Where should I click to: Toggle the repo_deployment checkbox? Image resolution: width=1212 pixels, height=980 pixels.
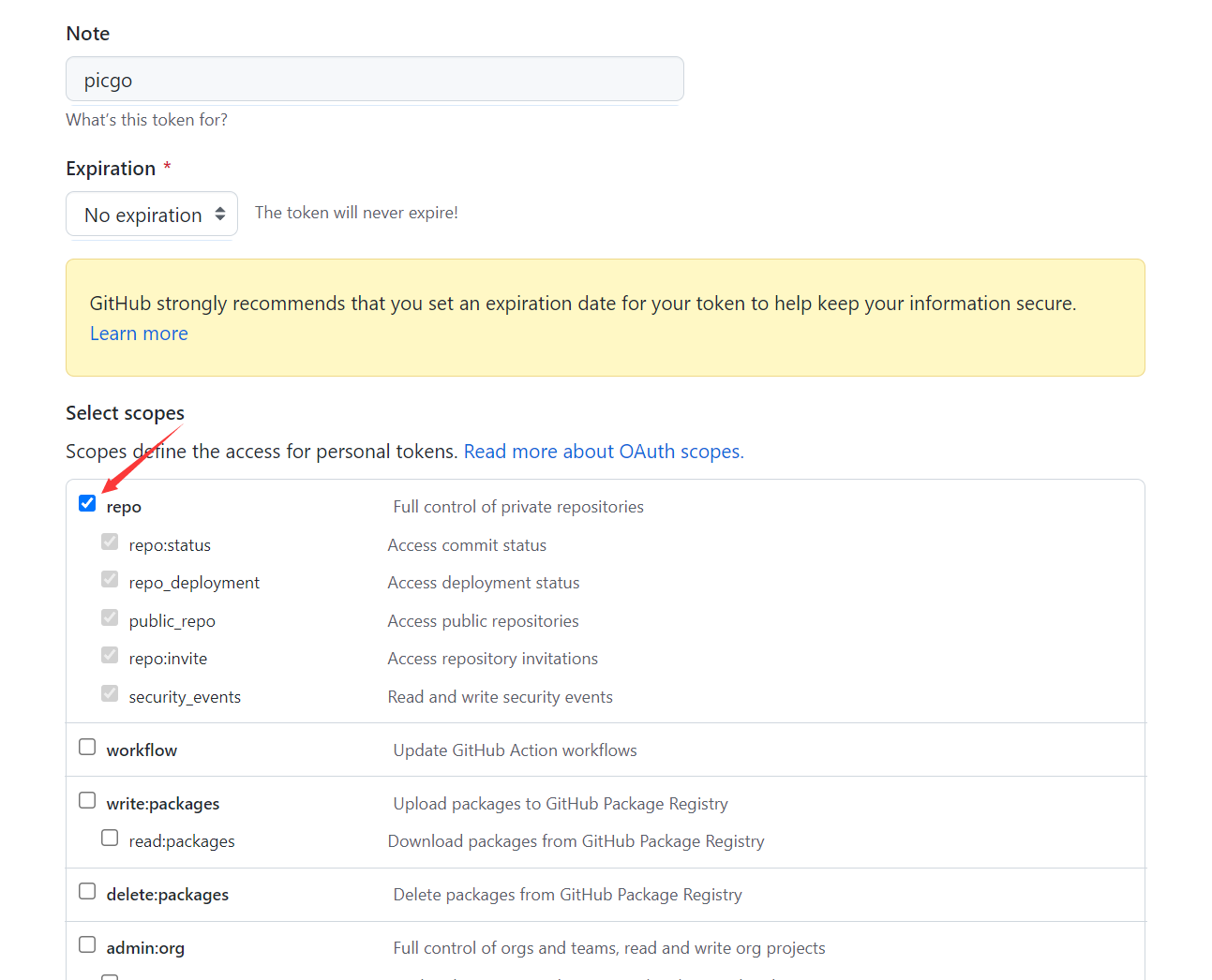[110, 580]
